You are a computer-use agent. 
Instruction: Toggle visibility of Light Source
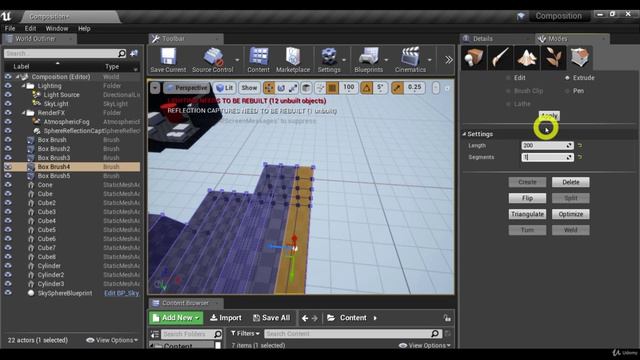[8, 95]
